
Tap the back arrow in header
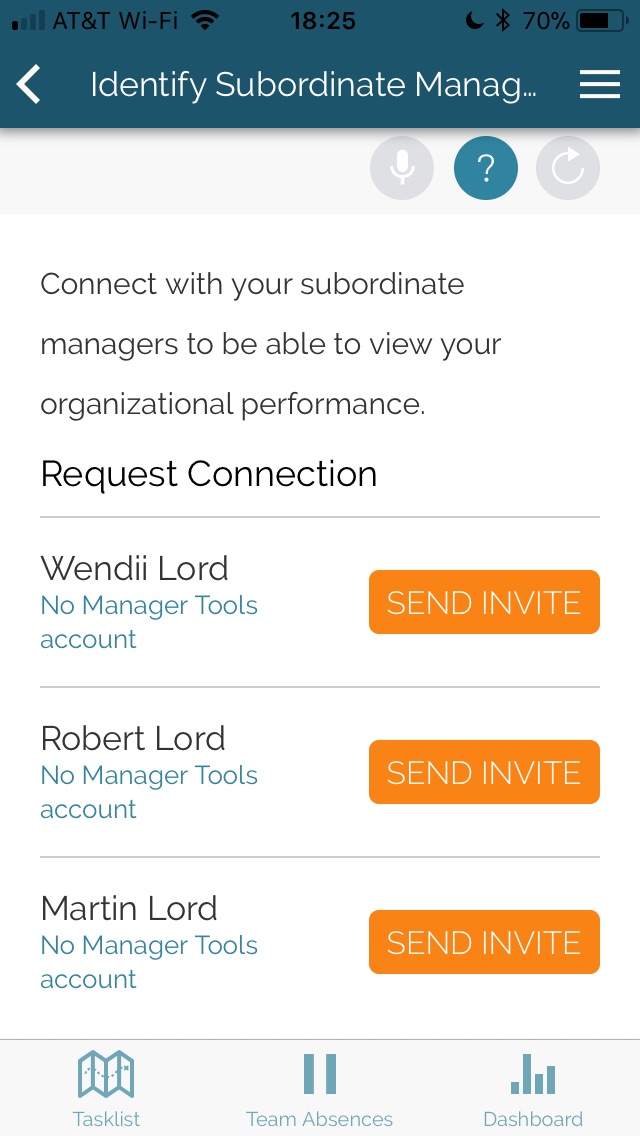pyautogui.click(x=30, y=85)
